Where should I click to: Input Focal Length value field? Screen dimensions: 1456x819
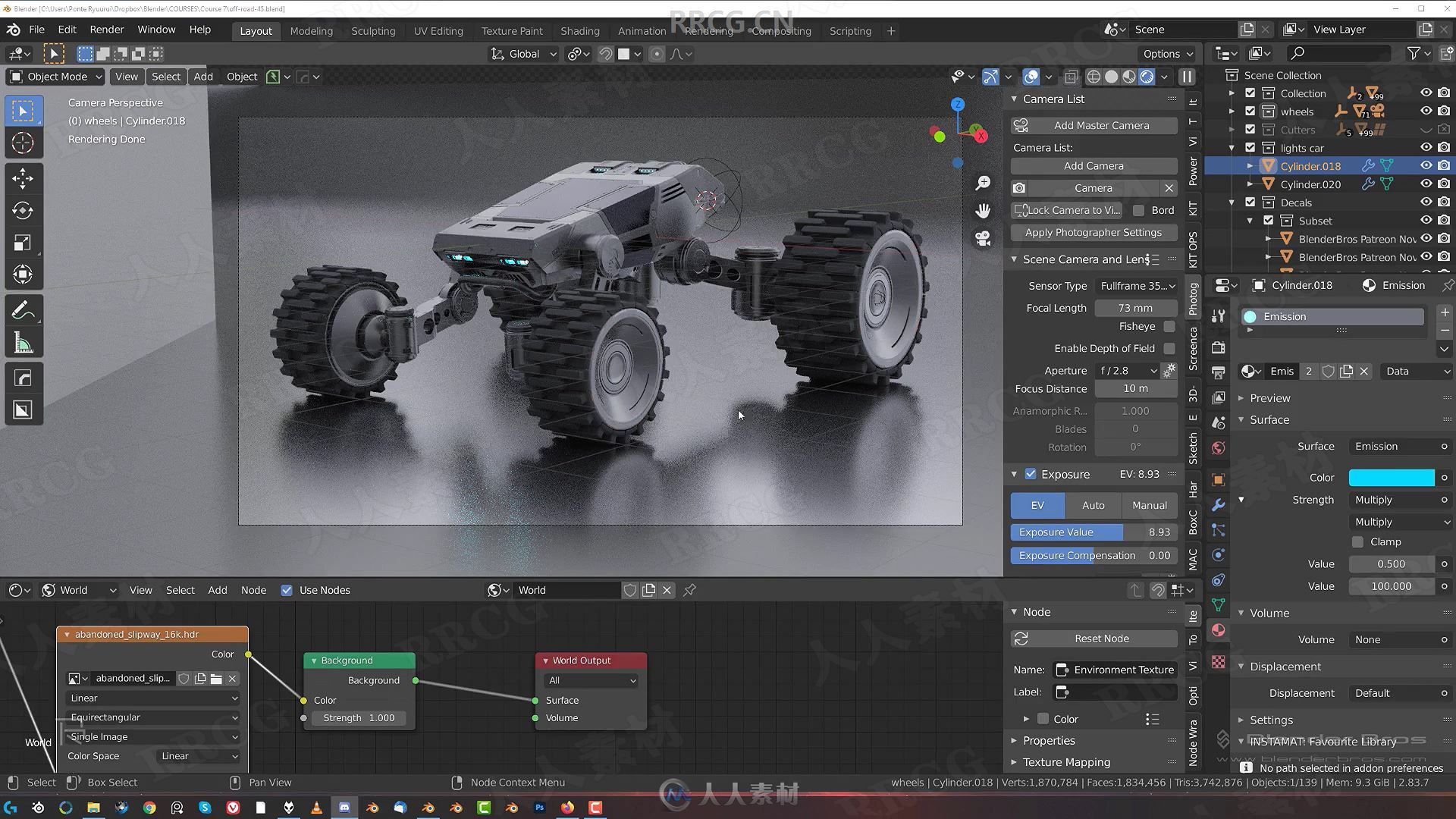(x=1134, y=307)
